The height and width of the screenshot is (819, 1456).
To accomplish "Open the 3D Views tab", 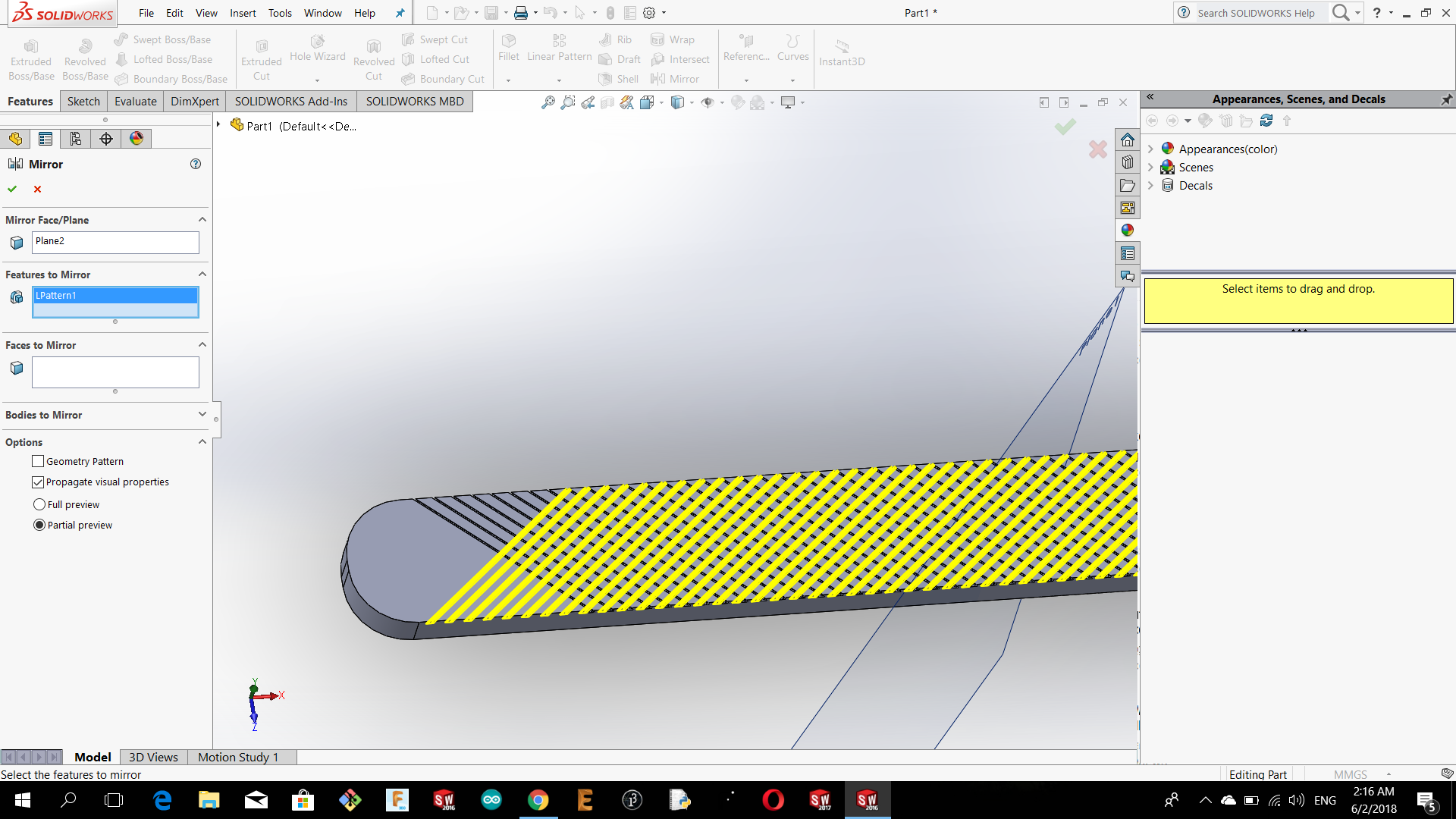I will [x=153, y=757].
